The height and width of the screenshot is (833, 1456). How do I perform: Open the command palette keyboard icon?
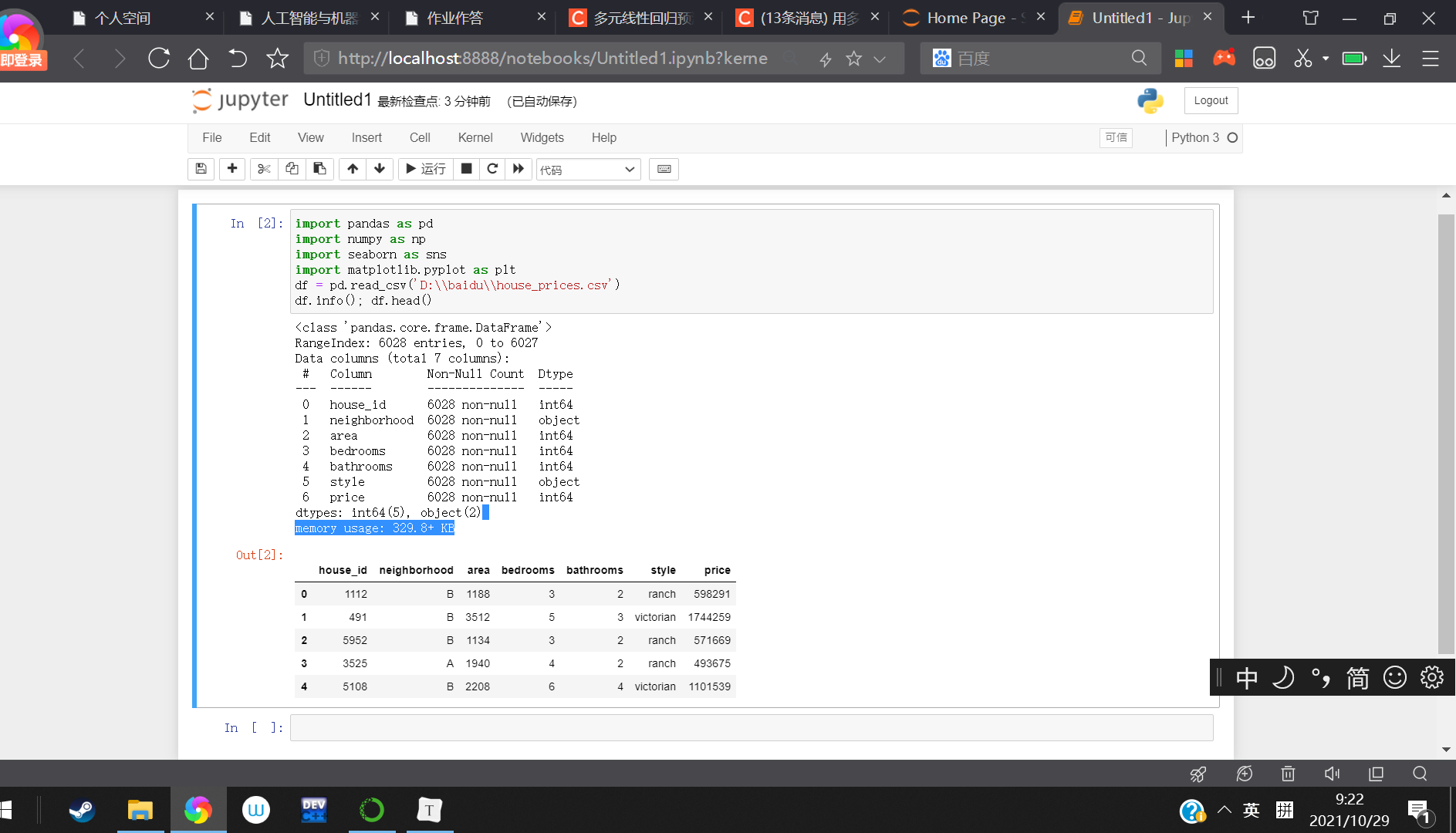click(x=664, y=169)
